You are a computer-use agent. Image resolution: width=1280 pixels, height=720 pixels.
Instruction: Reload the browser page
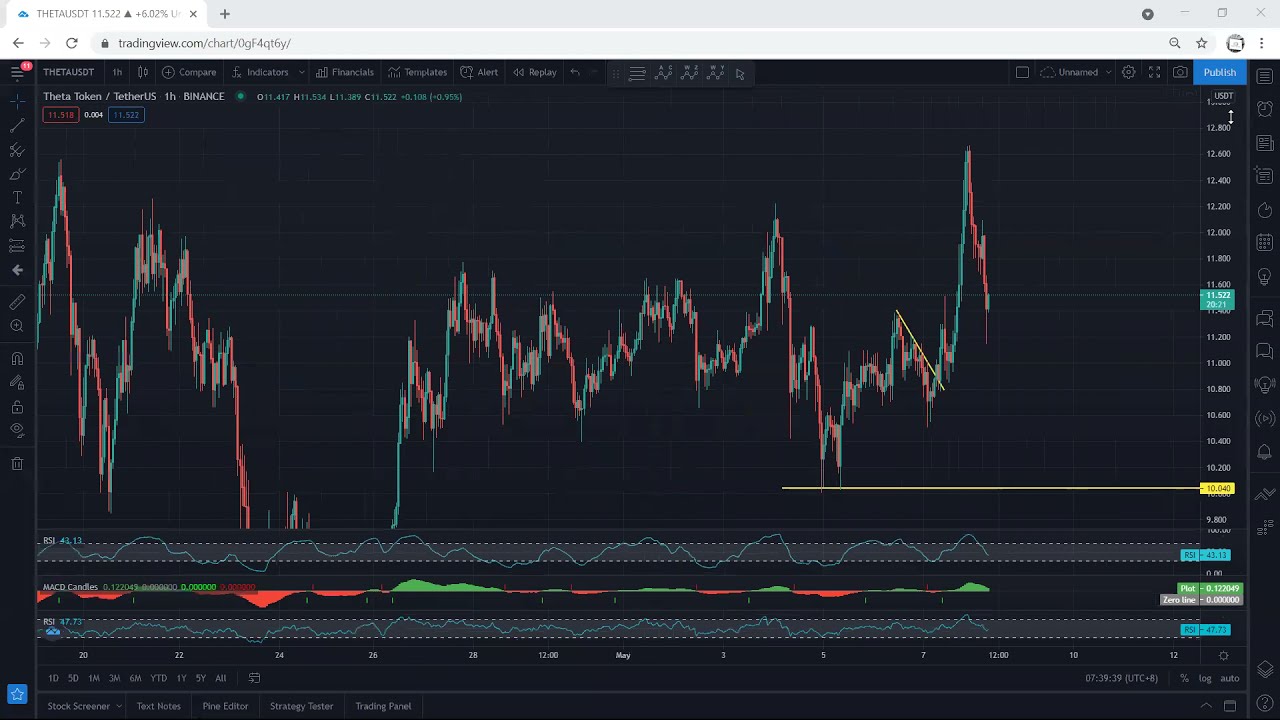[x=72, y=43]
